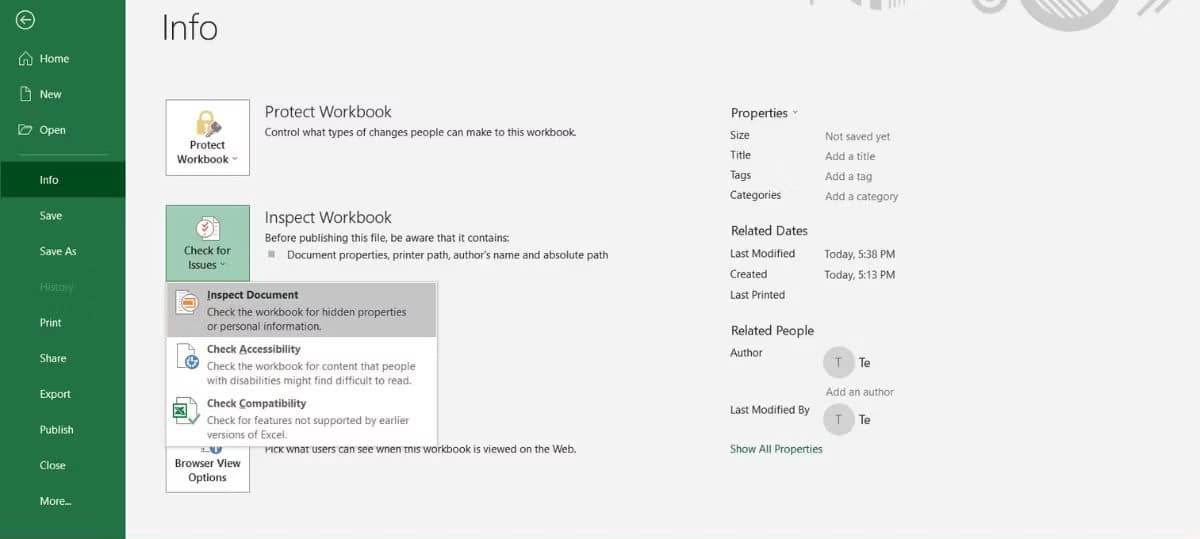Choose the Check Compatibility menu entry
This screenshot has width=1200, height=539.
coord(301,418)
